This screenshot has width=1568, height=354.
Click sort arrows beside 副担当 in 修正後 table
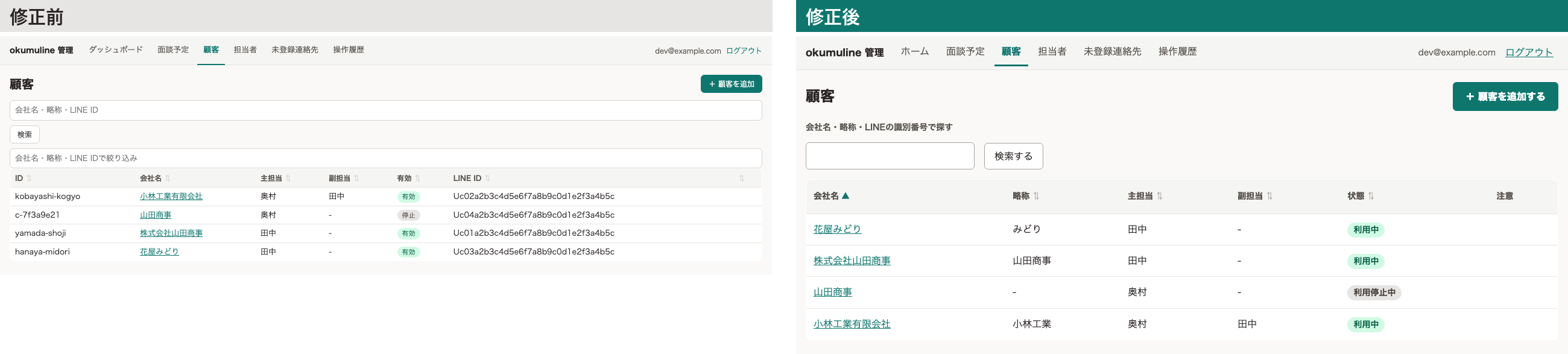[x=1269, y=196]
